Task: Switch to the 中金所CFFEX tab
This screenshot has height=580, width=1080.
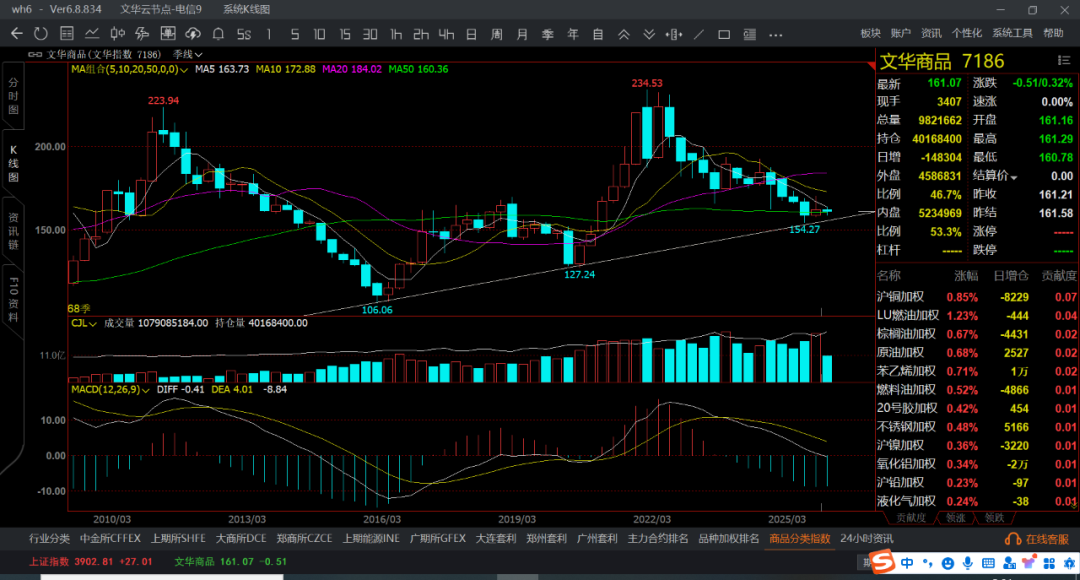Action: pos(112,539)
